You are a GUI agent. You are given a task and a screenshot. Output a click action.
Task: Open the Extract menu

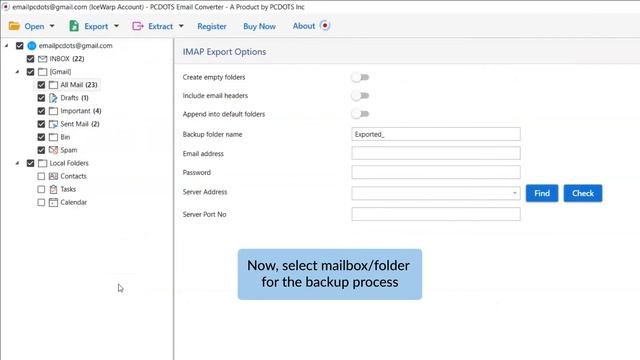(x=160, y=27)
